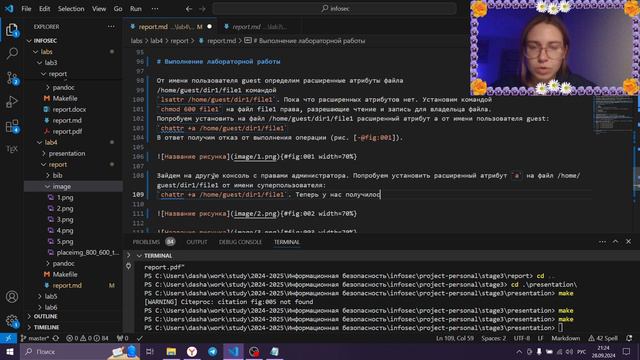Open the Manage settings gear
The width and height of the screenshot is (640, 360).
click(x=12, y=321)
